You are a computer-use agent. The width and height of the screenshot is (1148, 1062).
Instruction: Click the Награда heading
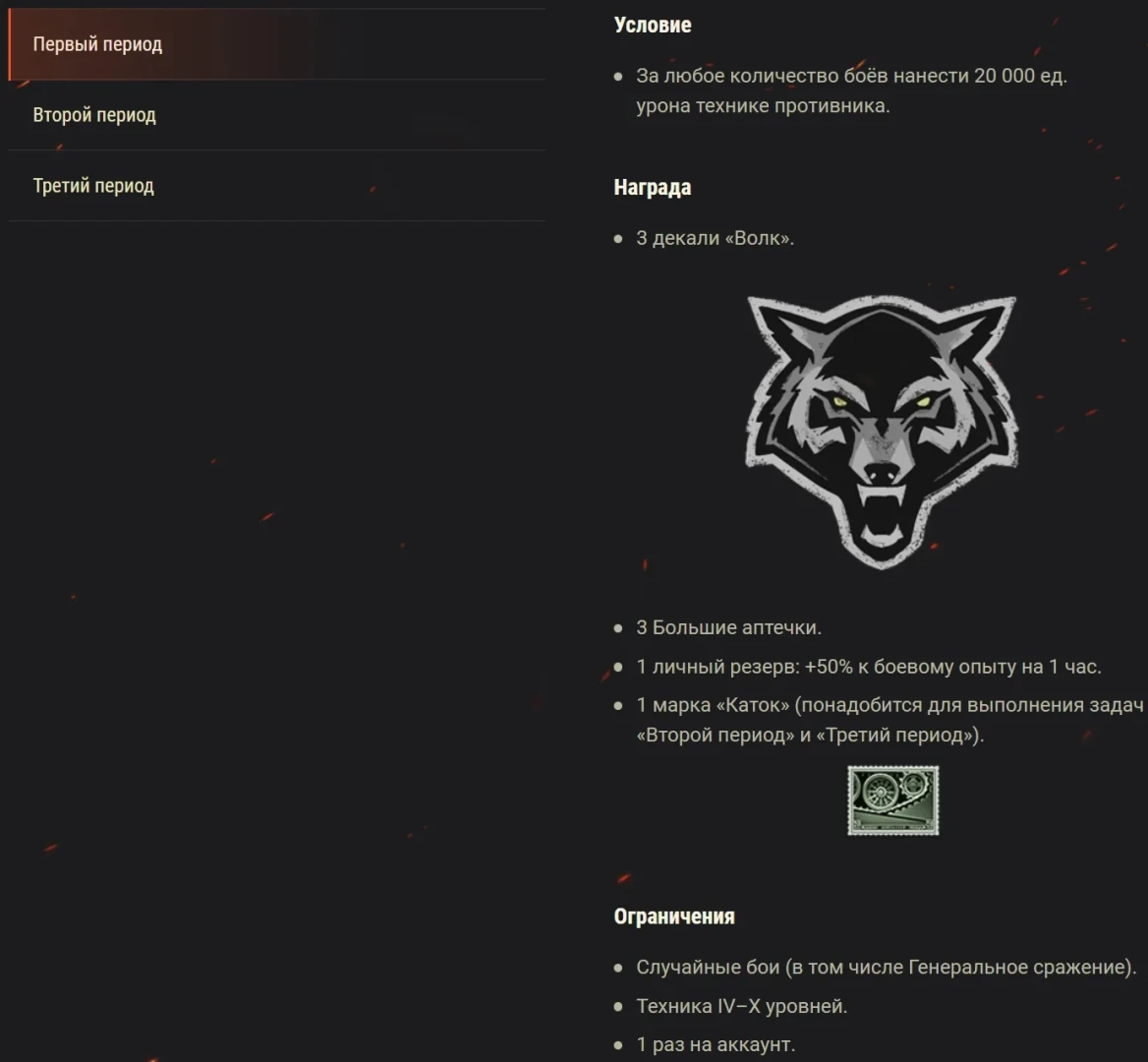pos(653,188)
